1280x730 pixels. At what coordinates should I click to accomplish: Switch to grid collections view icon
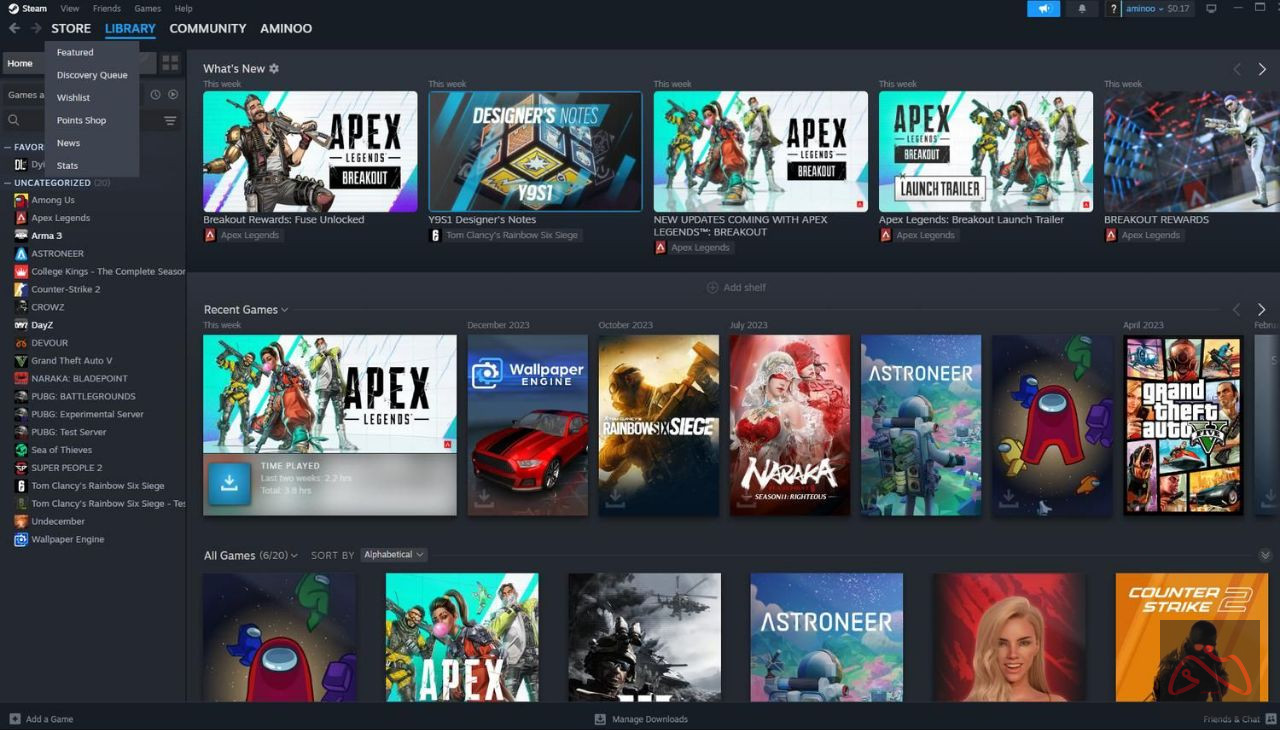pos(170,63)
